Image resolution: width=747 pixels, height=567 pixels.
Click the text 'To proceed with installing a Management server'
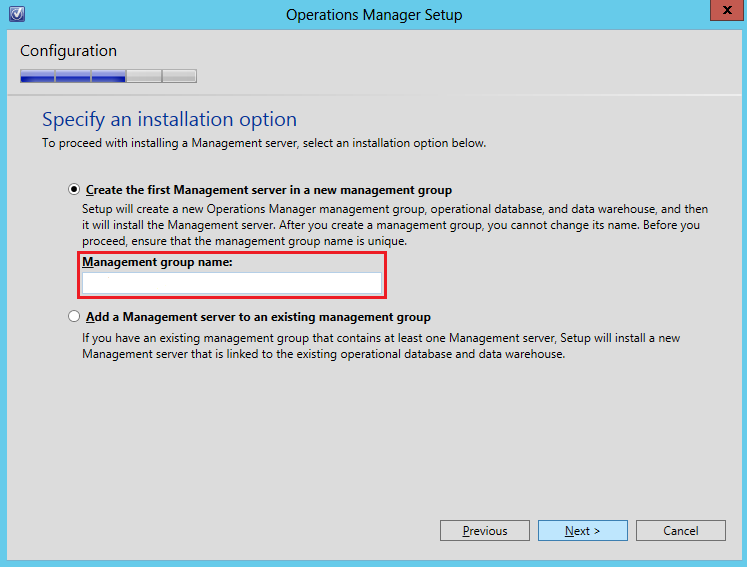pos(171,143)
